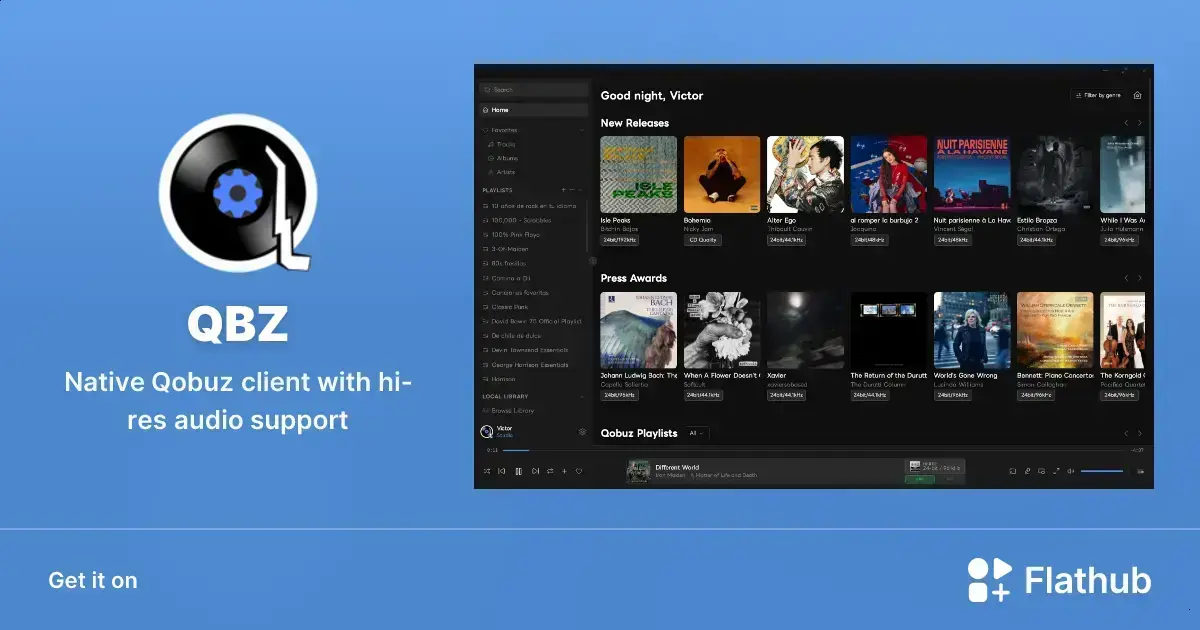Screen dimensions: 1200x630
Task: Click the Nicky Jam artist link
Action: point(698,229)
